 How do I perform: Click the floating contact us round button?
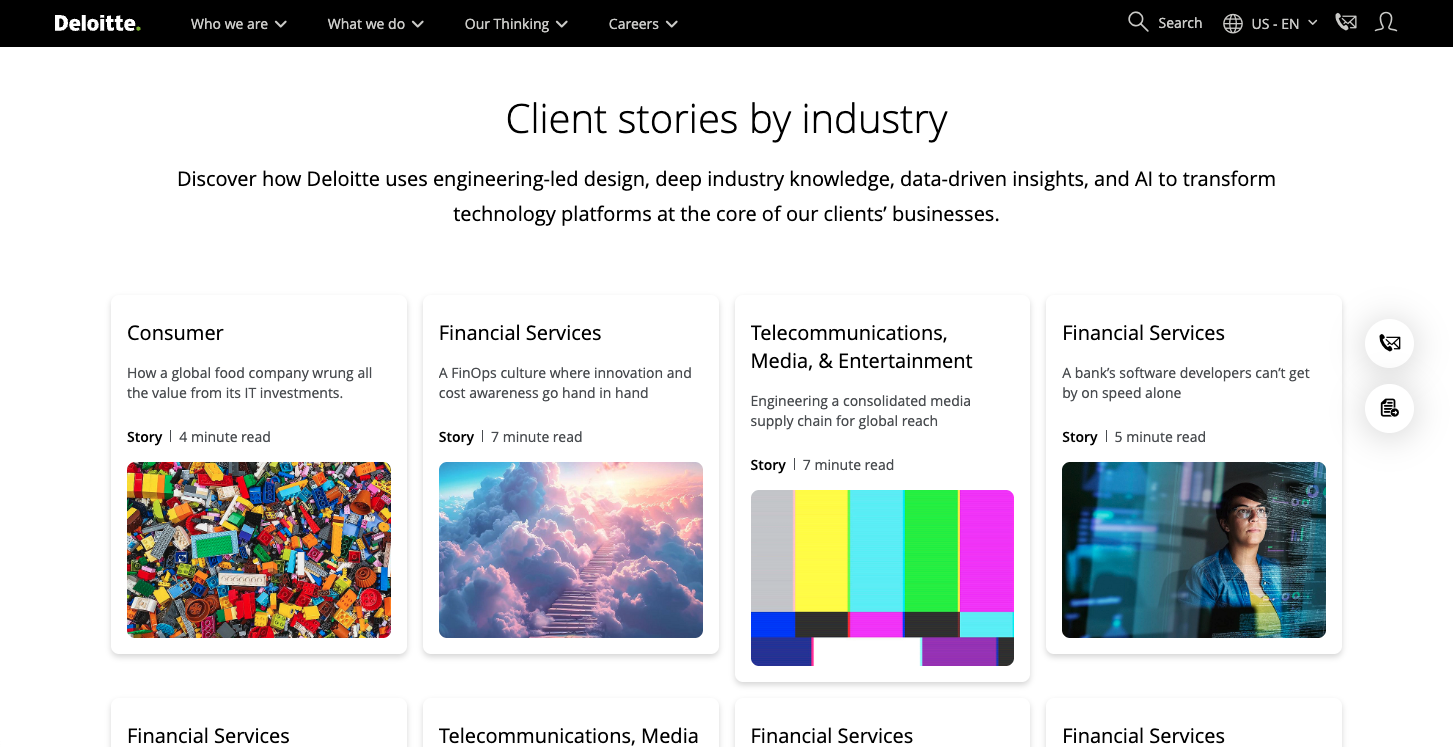[1389, 343]
